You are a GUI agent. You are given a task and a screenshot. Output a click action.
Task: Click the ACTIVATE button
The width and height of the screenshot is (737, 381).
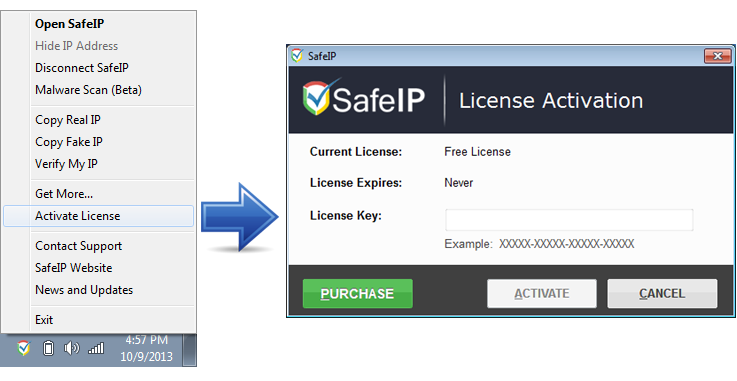(x=542, y=294)
